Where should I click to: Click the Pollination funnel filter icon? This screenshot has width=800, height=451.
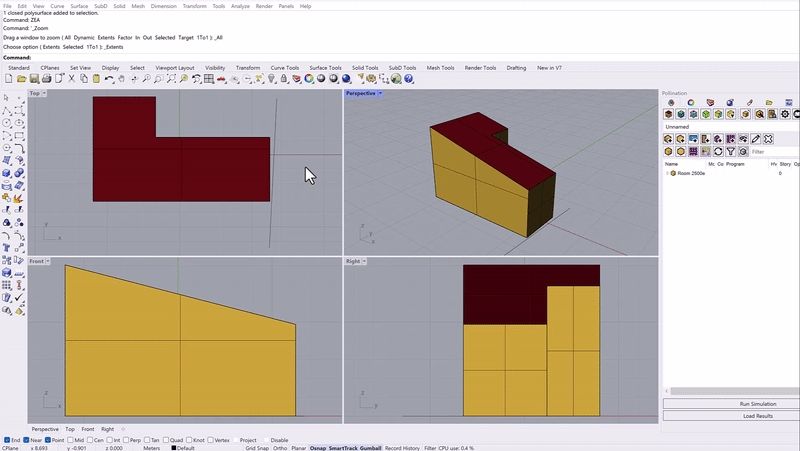(731, 152)
